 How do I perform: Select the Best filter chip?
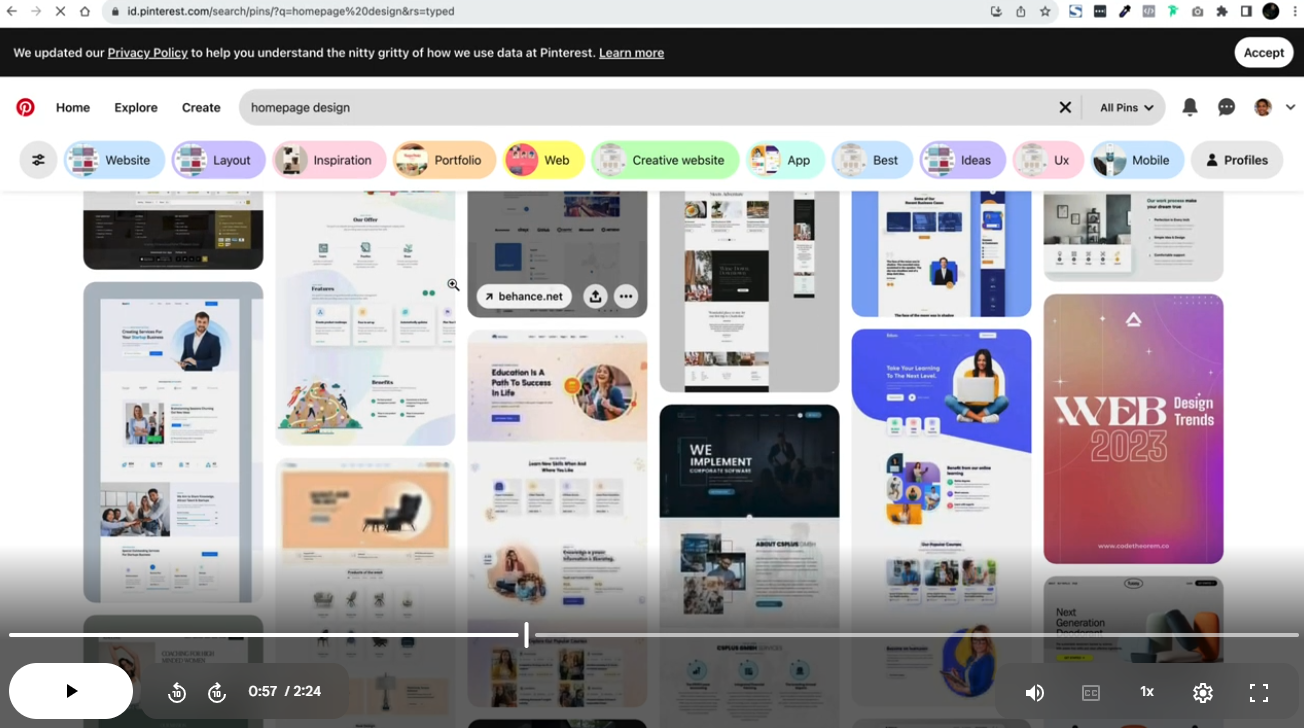tap(873, 160)
